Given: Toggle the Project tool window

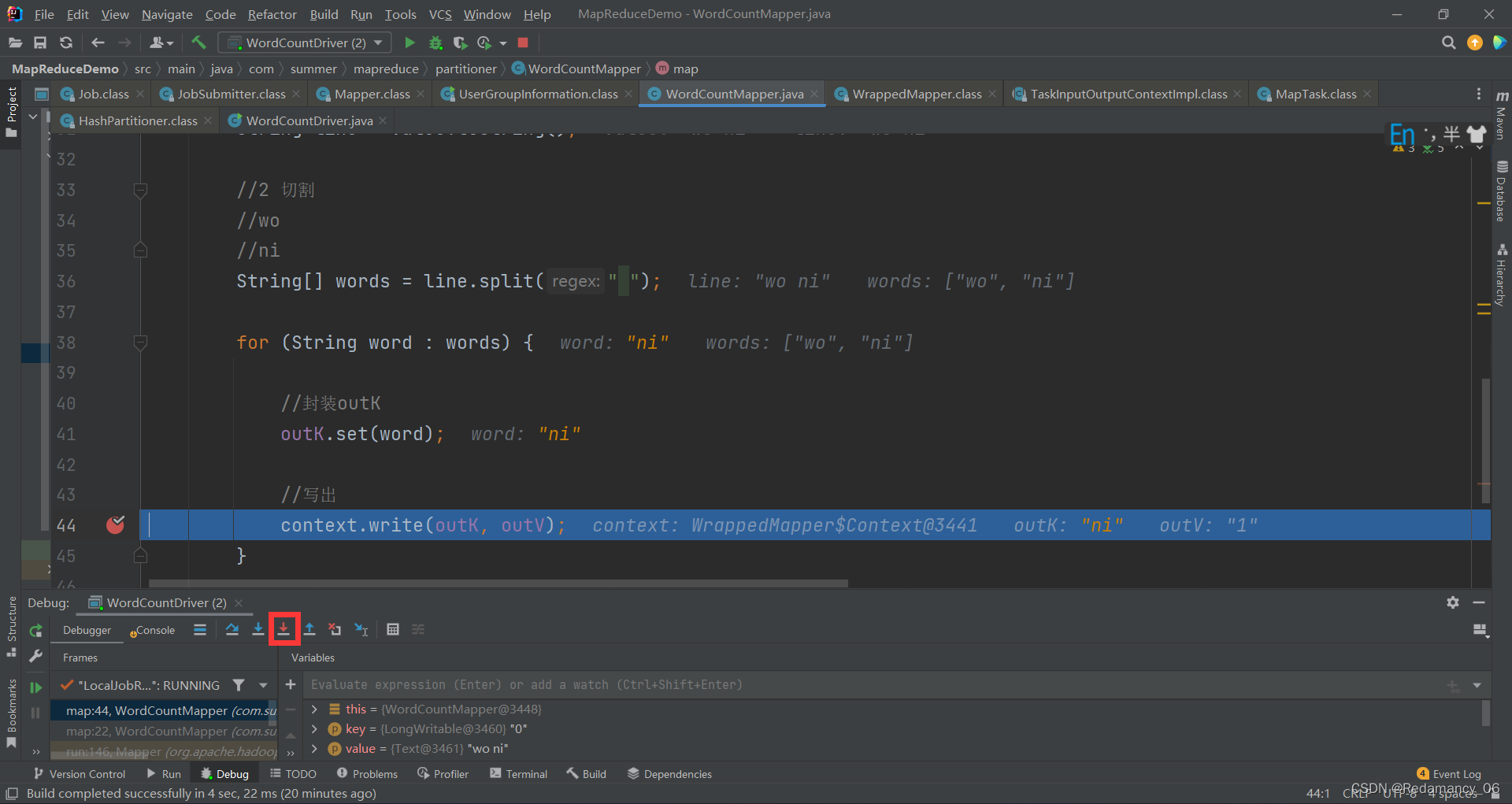Looking at the screenshot, I should tap(11, 113).
